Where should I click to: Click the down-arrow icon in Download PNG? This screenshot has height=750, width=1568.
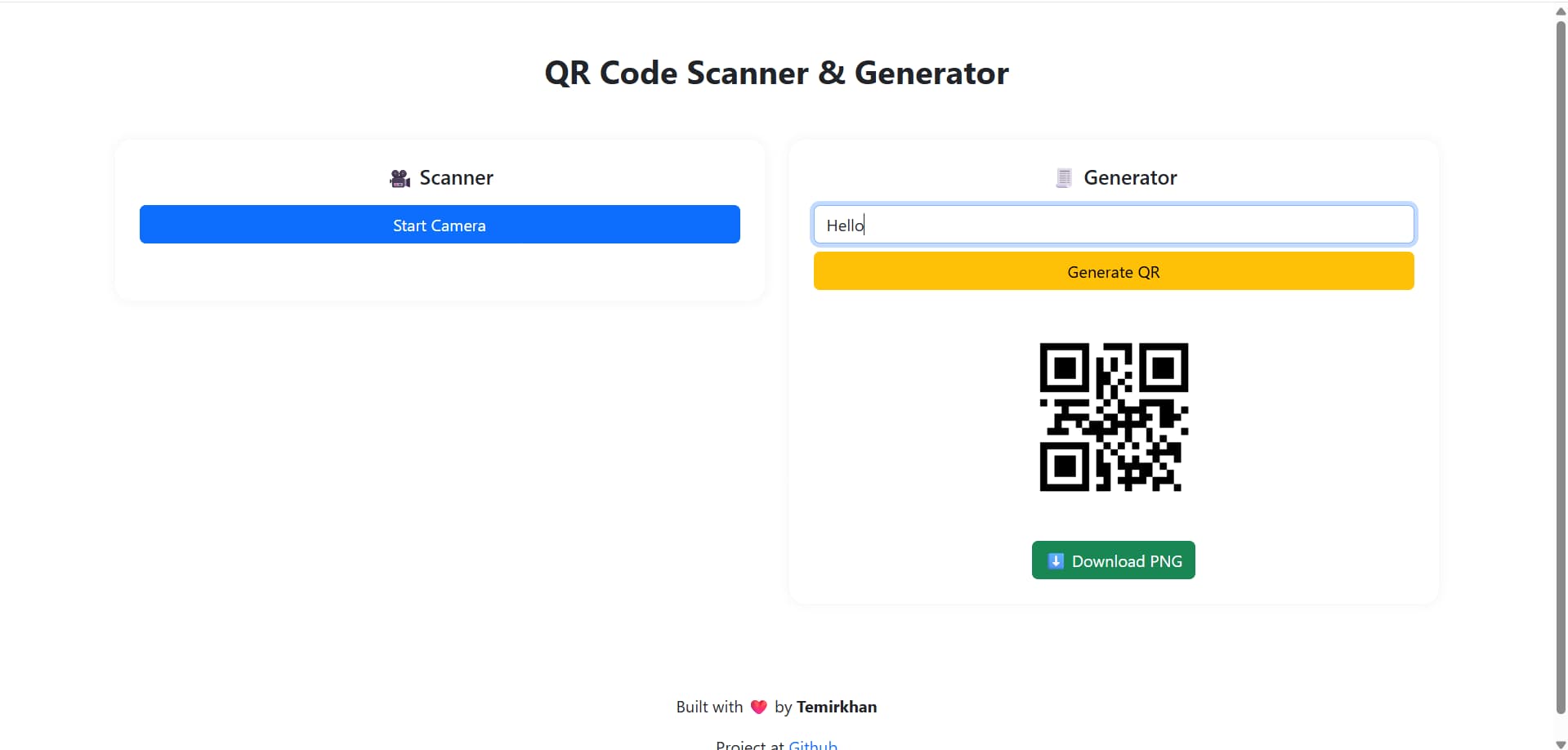[1055, 561]
